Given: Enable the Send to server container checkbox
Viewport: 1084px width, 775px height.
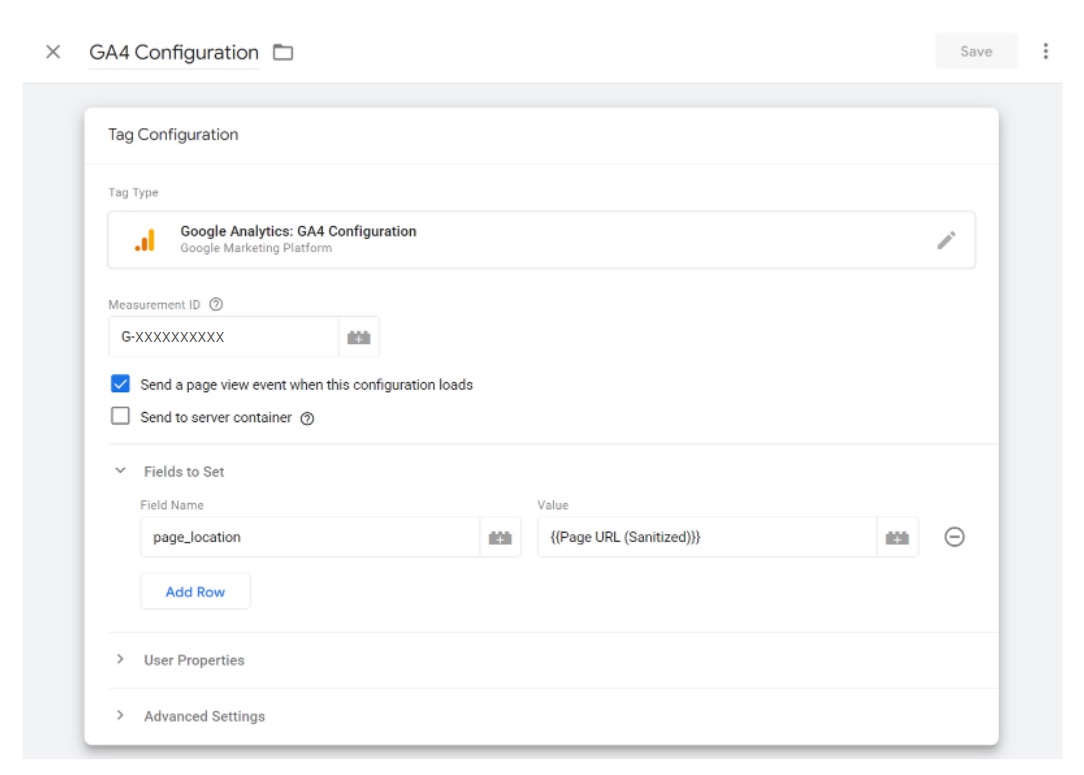Looking at the screenshot, I should click(121, 417).
